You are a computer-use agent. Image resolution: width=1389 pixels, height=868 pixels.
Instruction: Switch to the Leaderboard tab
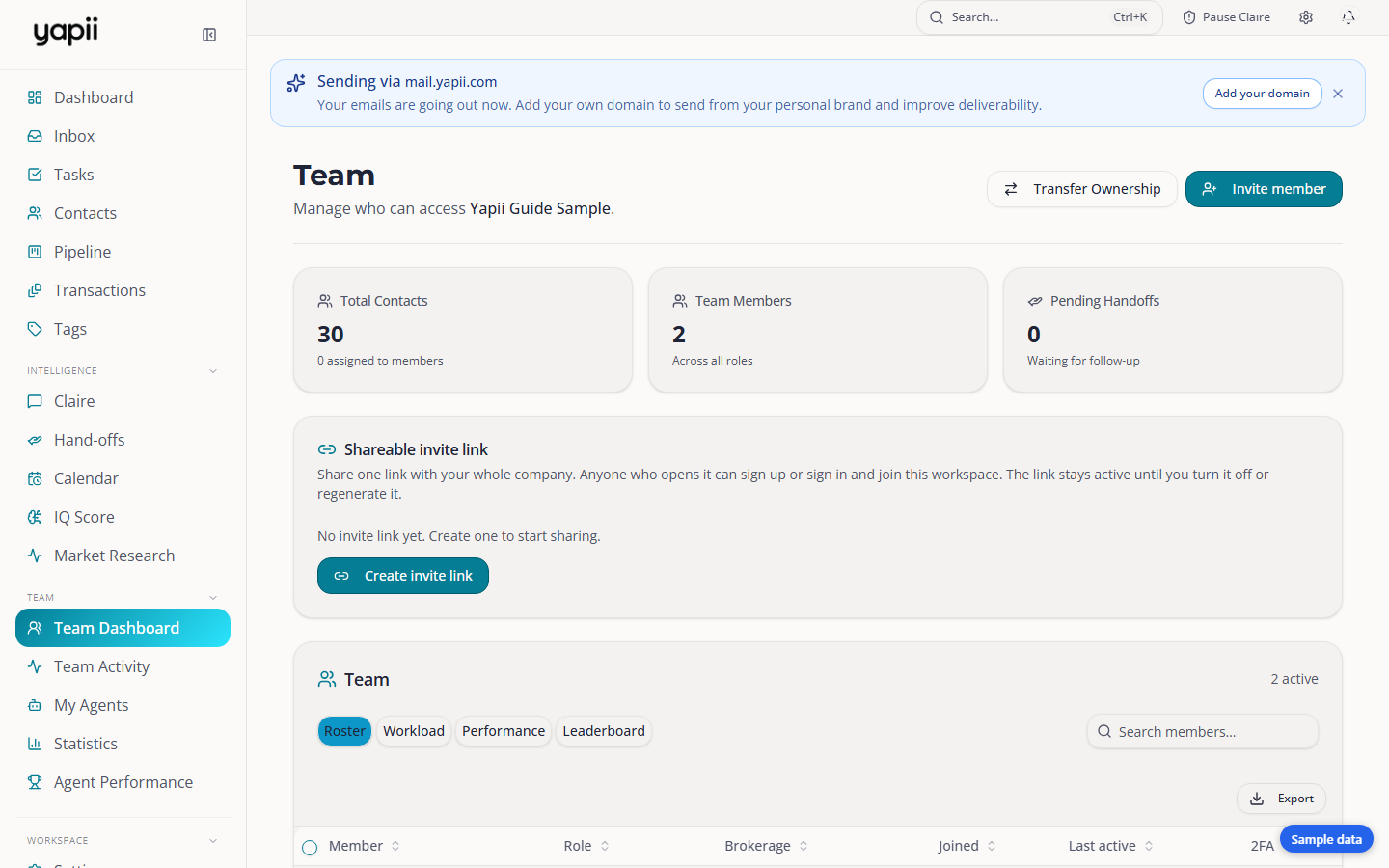point(604,731)
